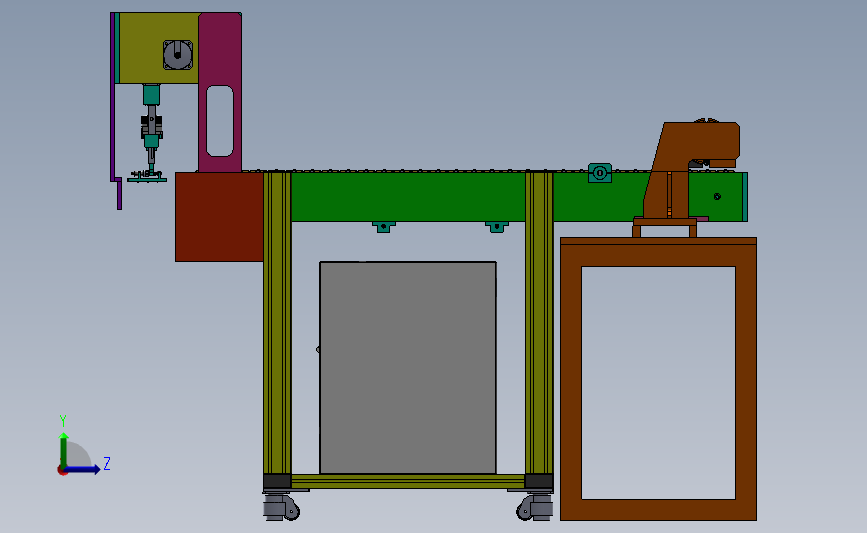
Task: Click the red origin dot of the triad
Action: pos(62,471)
